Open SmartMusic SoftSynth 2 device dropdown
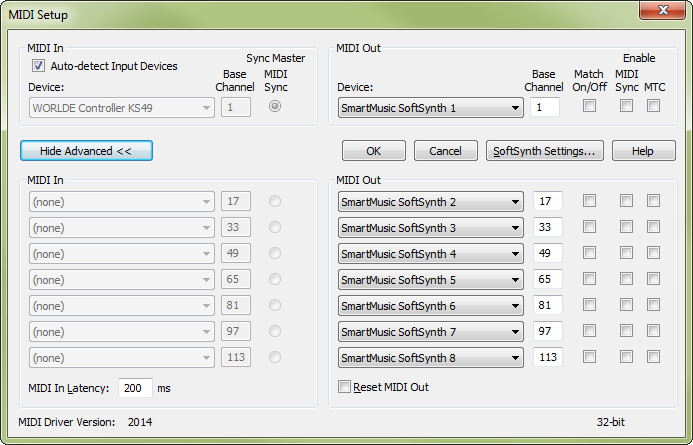Screen dimensions: 693x445 pos(430,202)
